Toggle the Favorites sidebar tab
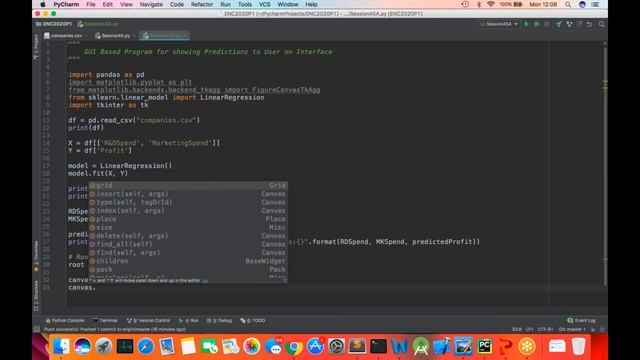Viewport: 640px width, 360px height. (x=36, y=256)
